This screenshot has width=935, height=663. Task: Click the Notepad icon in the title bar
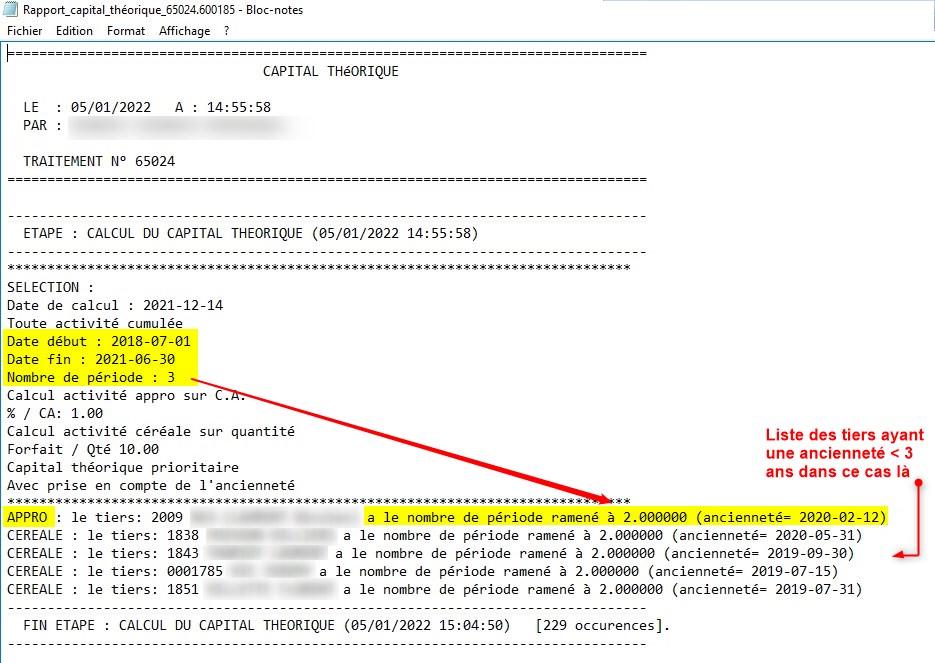tap(12, 10)
